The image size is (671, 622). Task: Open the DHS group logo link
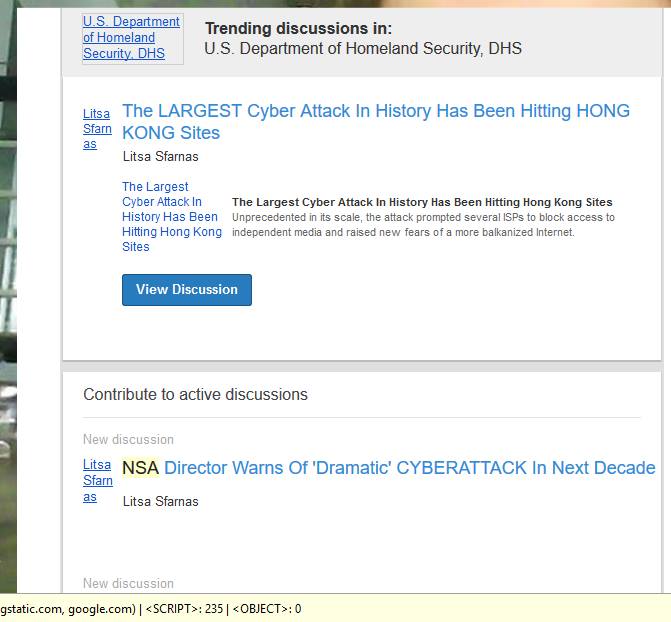131,38
